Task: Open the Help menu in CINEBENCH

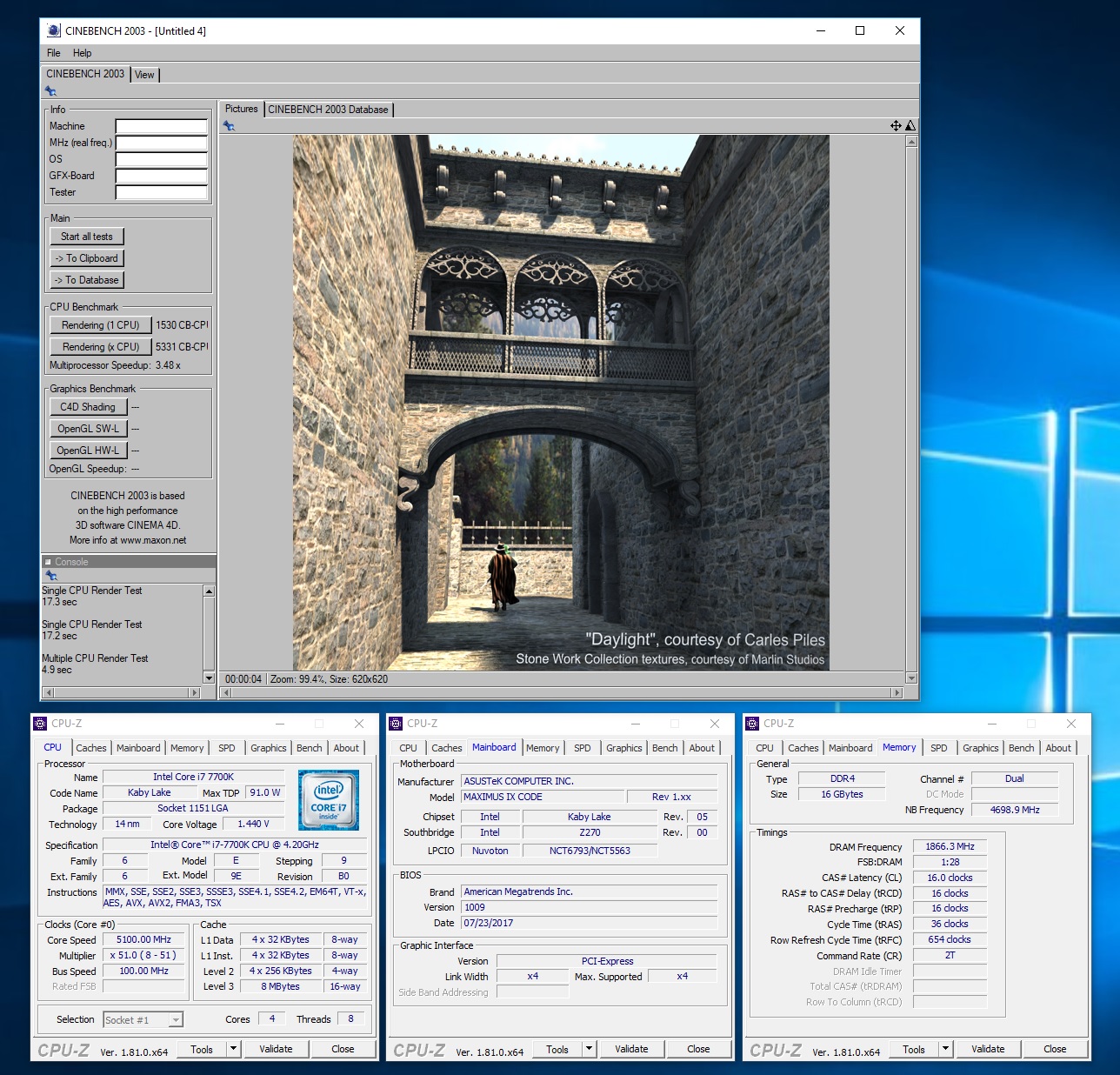Action: click(x=82, y=53)
